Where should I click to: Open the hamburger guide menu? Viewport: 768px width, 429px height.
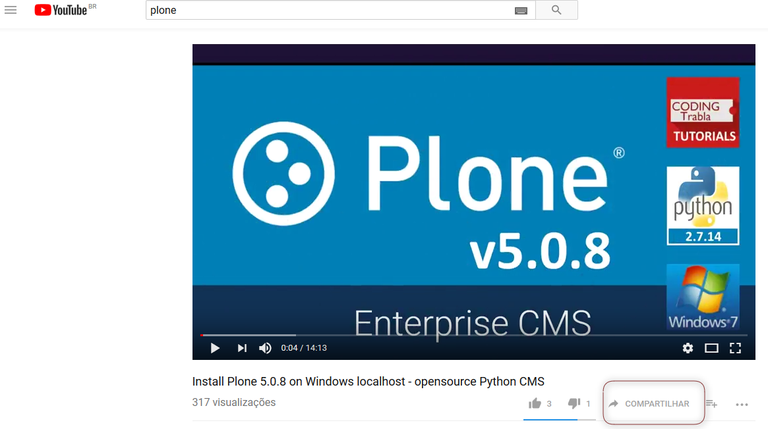coord(10,10)
